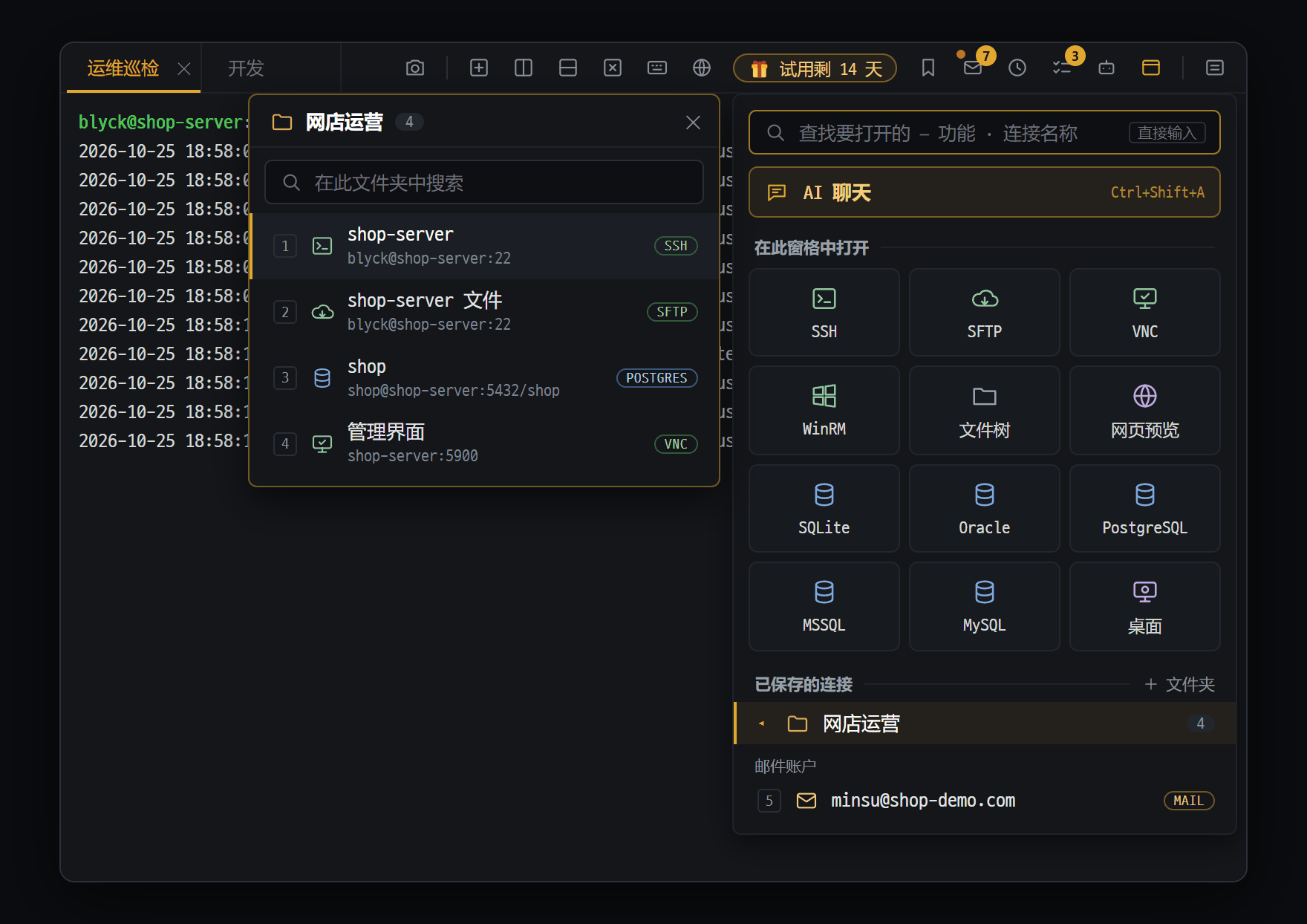The height and width of the screenshot is (924, 1307).
Task: Open the 管理界面 VNC entry
Action: (485, 443)
